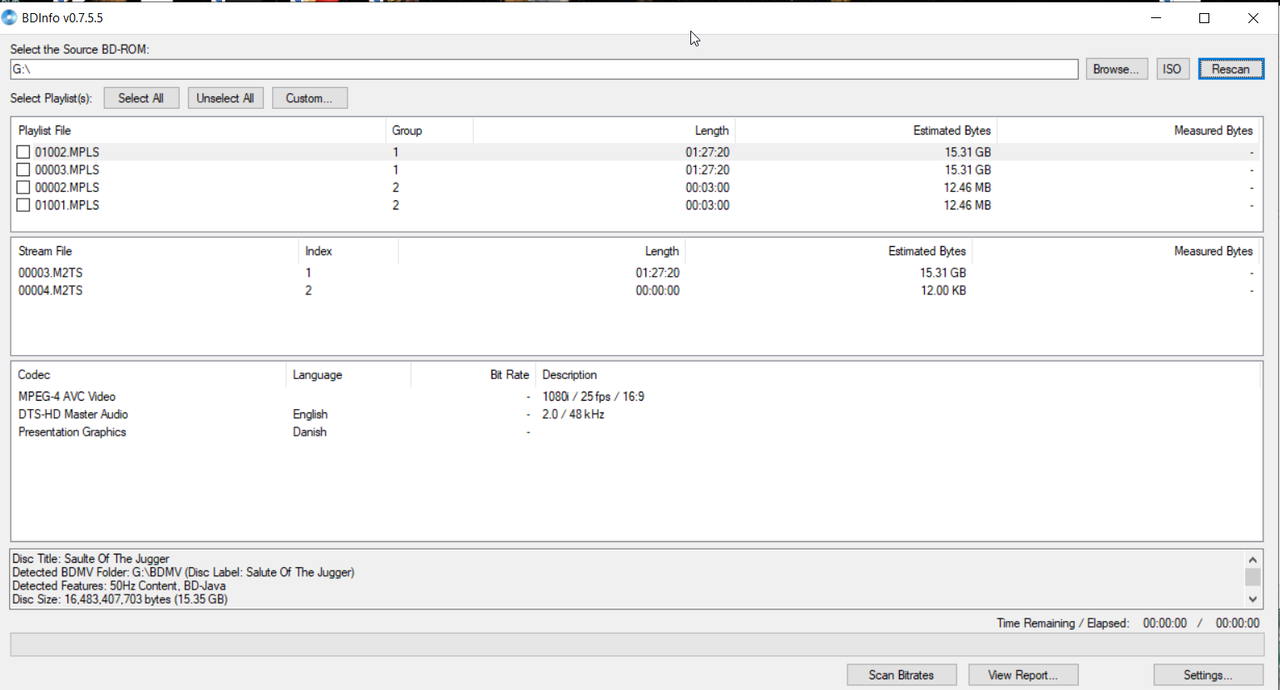The image size is (1280, 690).
Task: Select the DTS-HD Master Audio row
Action: [636, 414]
